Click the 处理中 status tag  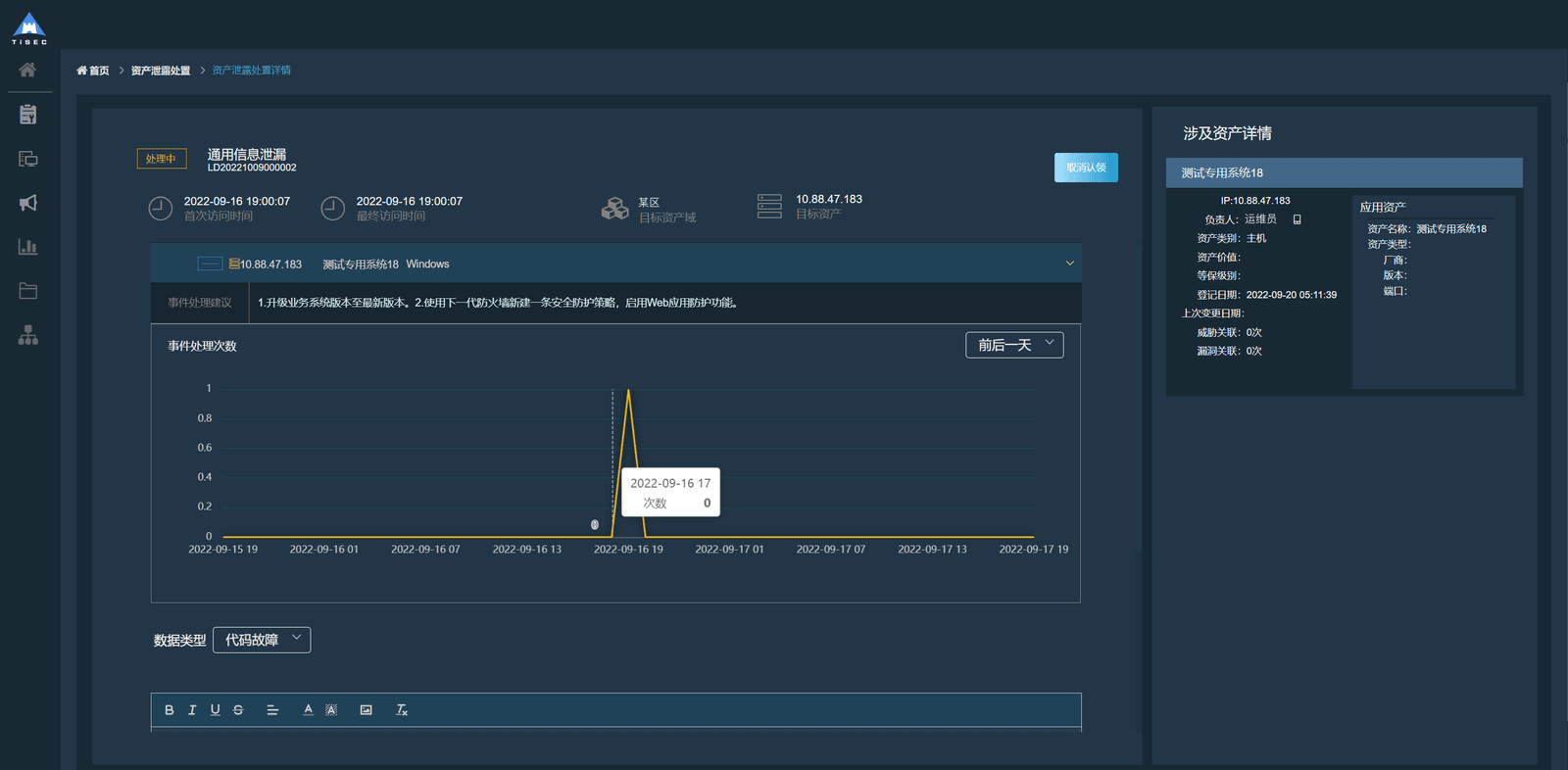coord(162,159)
